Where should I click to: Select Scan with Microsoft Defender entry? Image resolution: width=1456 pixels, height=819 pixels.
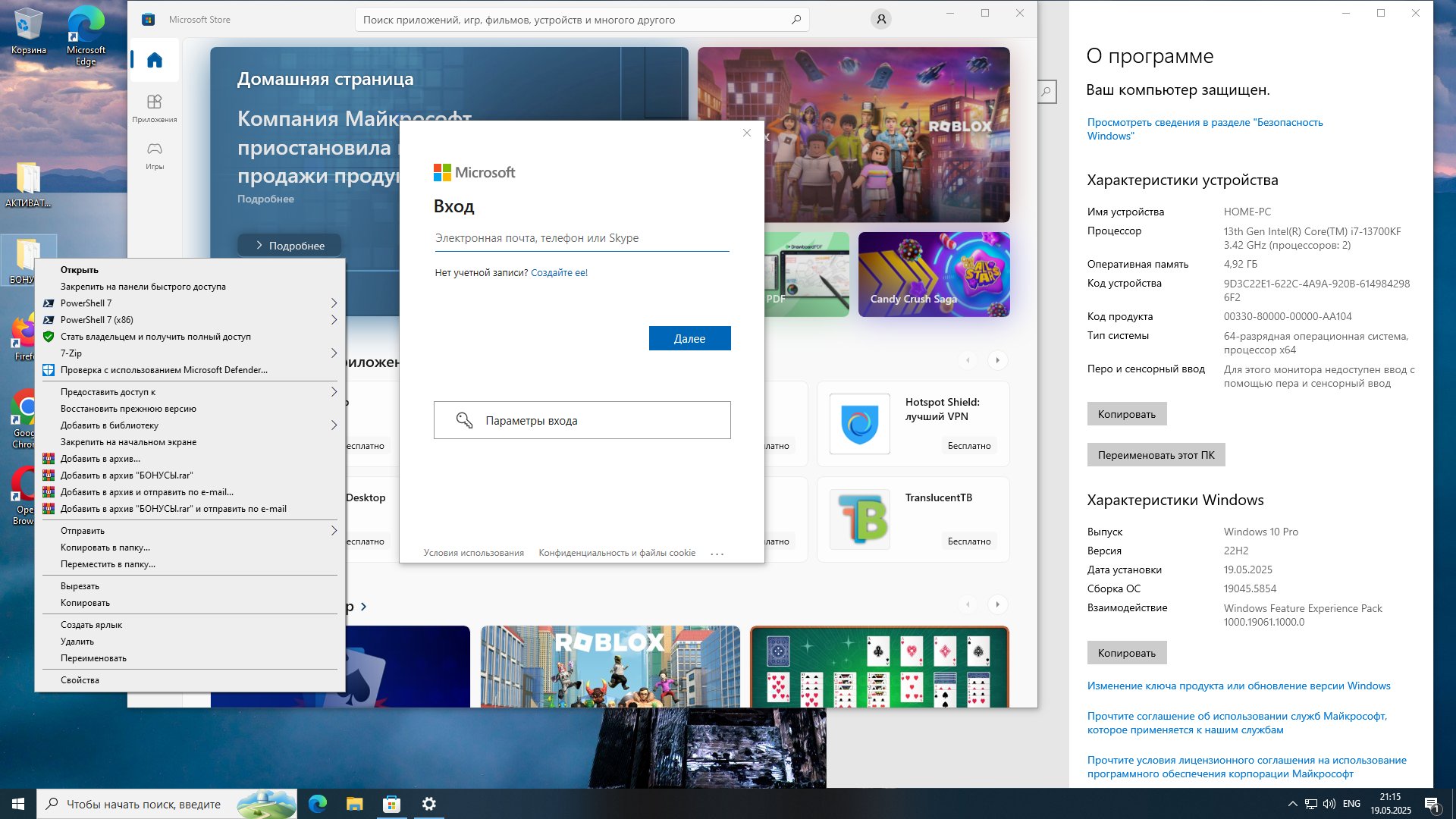[x=163, y=370]
